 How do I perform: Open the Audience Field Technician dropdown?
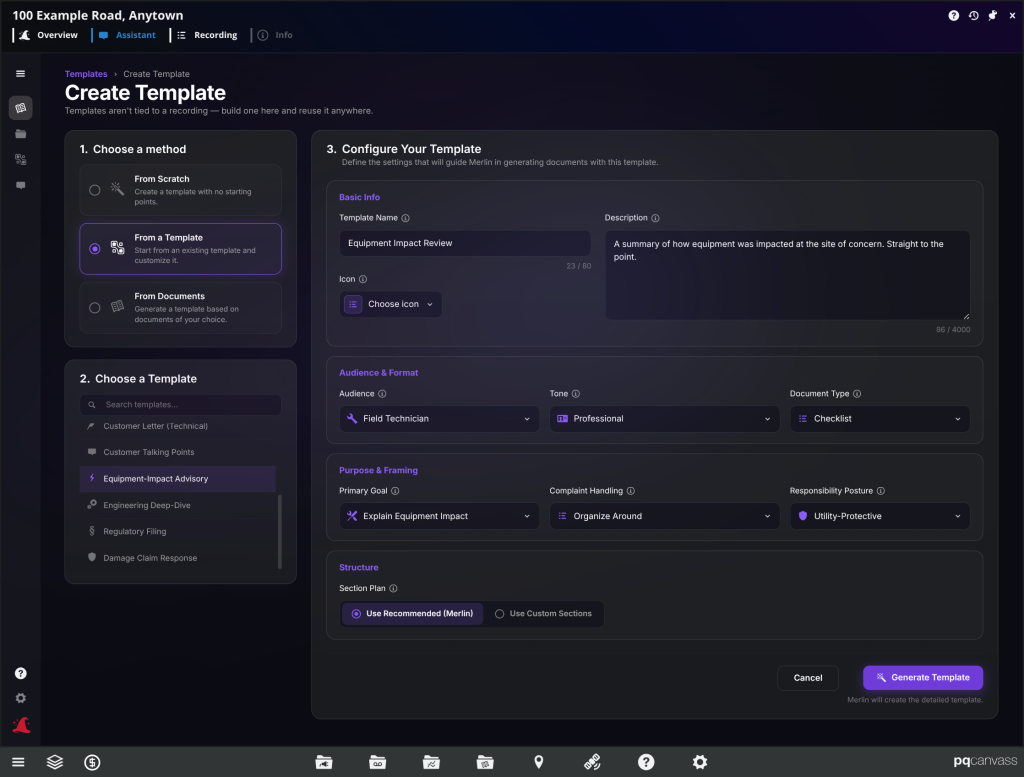click(x=439, y=419)
